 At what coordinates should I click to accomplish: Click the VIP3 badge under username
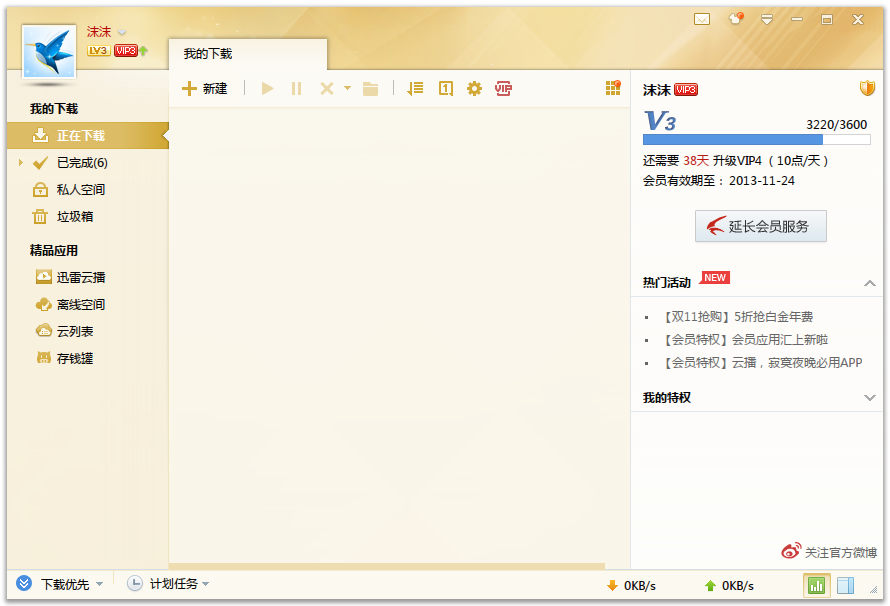pos(125,50)
